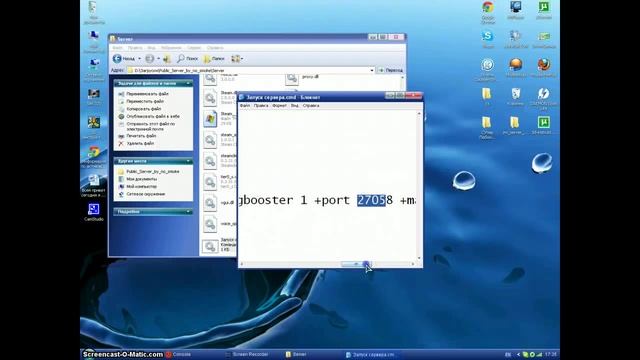Screen dimensions: 640x360
Task: Click the Notepad horizontal scrollbar thumb
Action: (356, 264)
